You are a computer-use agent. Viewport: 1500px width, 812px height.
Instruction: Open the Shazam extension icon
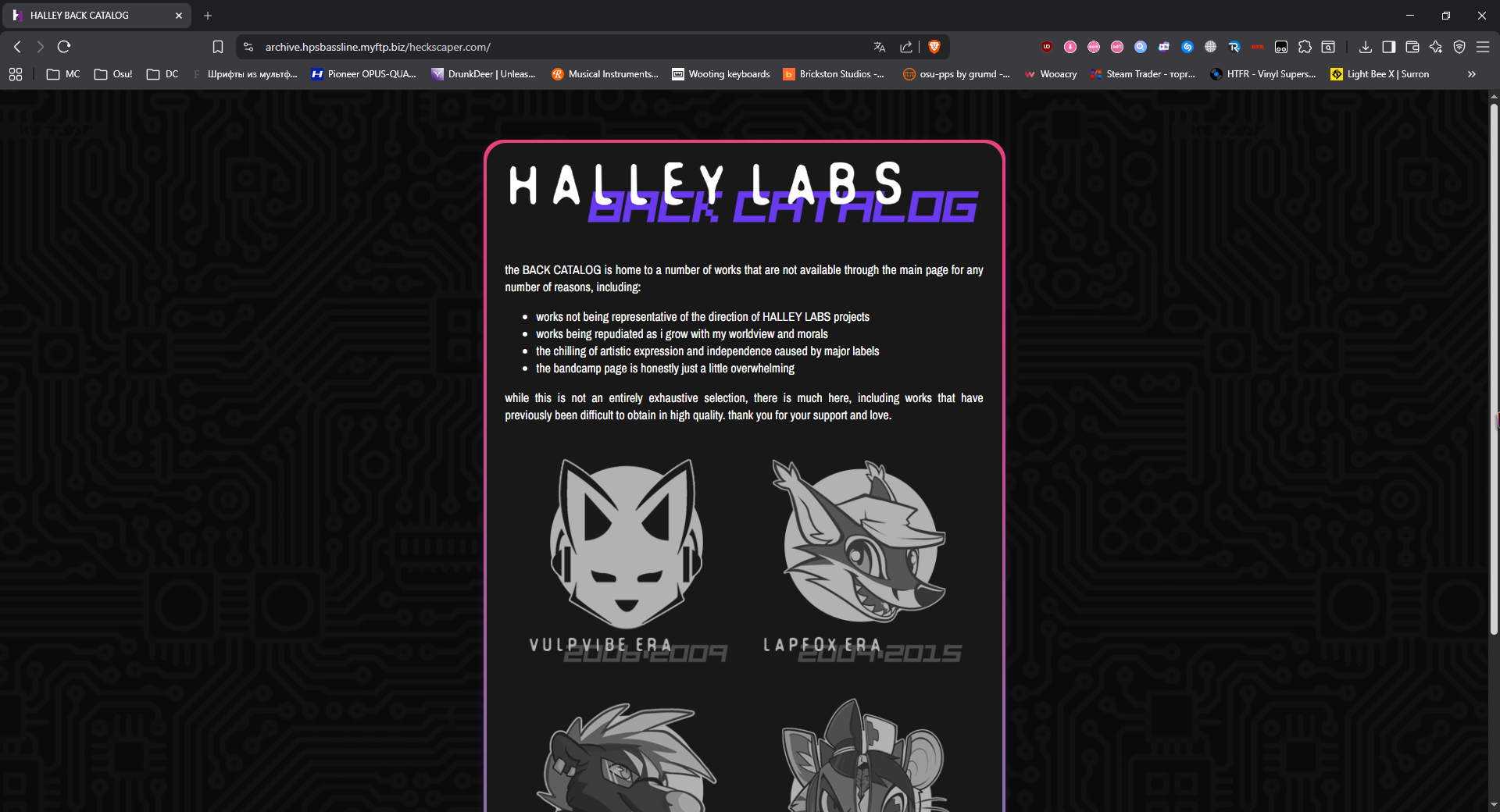[x=1187, y=47]
